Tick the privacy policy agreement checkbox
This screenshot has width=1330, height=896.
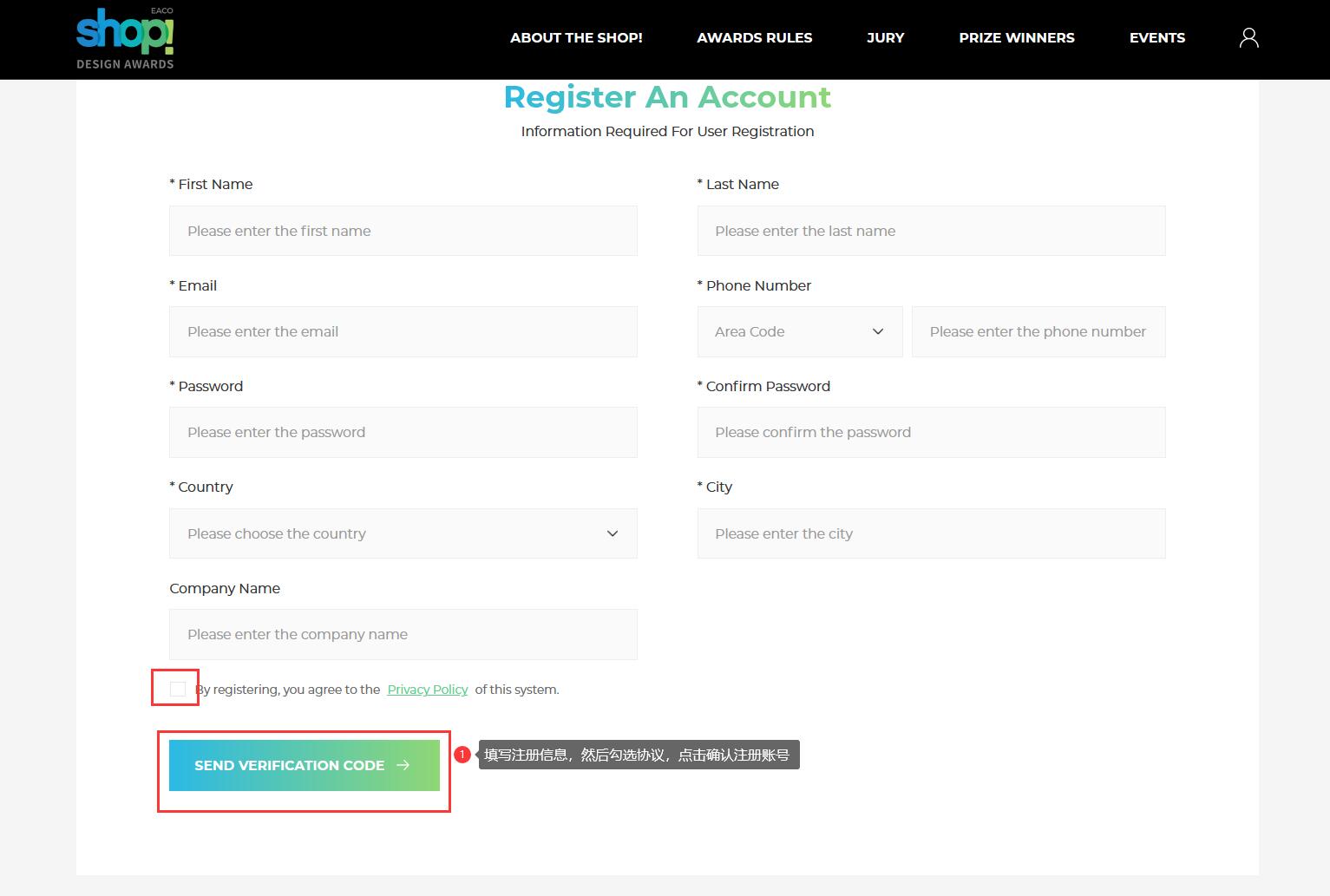178,689
